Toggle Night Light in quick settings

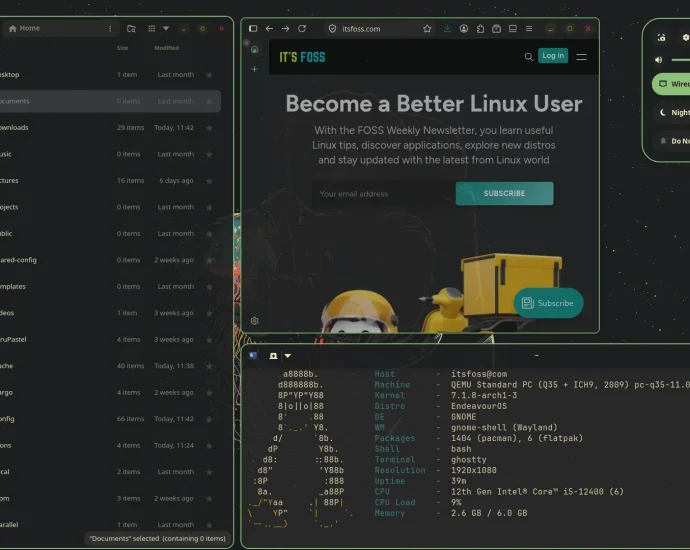tap(672, 113)
